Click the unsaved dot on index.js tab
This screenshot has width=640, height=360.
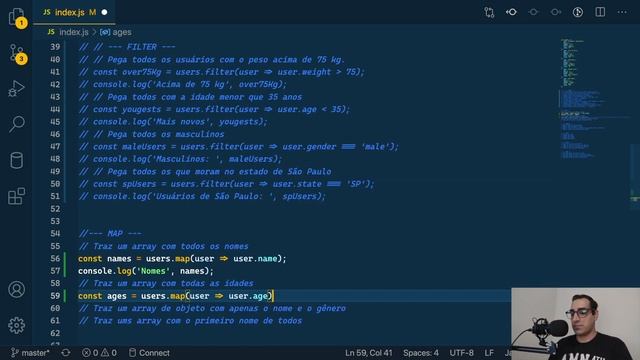[x=104, y=13]
